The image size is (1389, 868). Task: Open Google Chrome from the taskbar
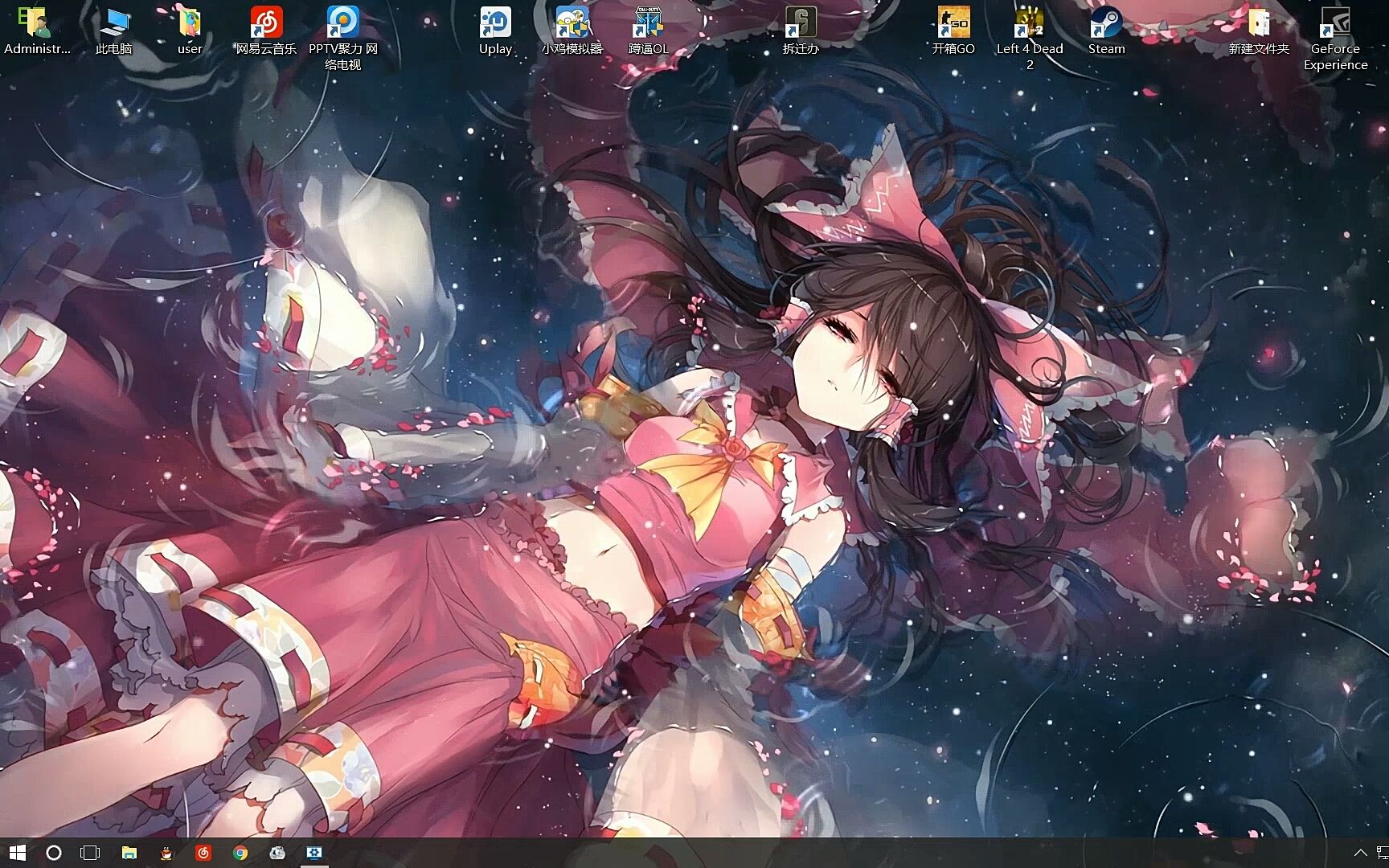pos(240,853)
